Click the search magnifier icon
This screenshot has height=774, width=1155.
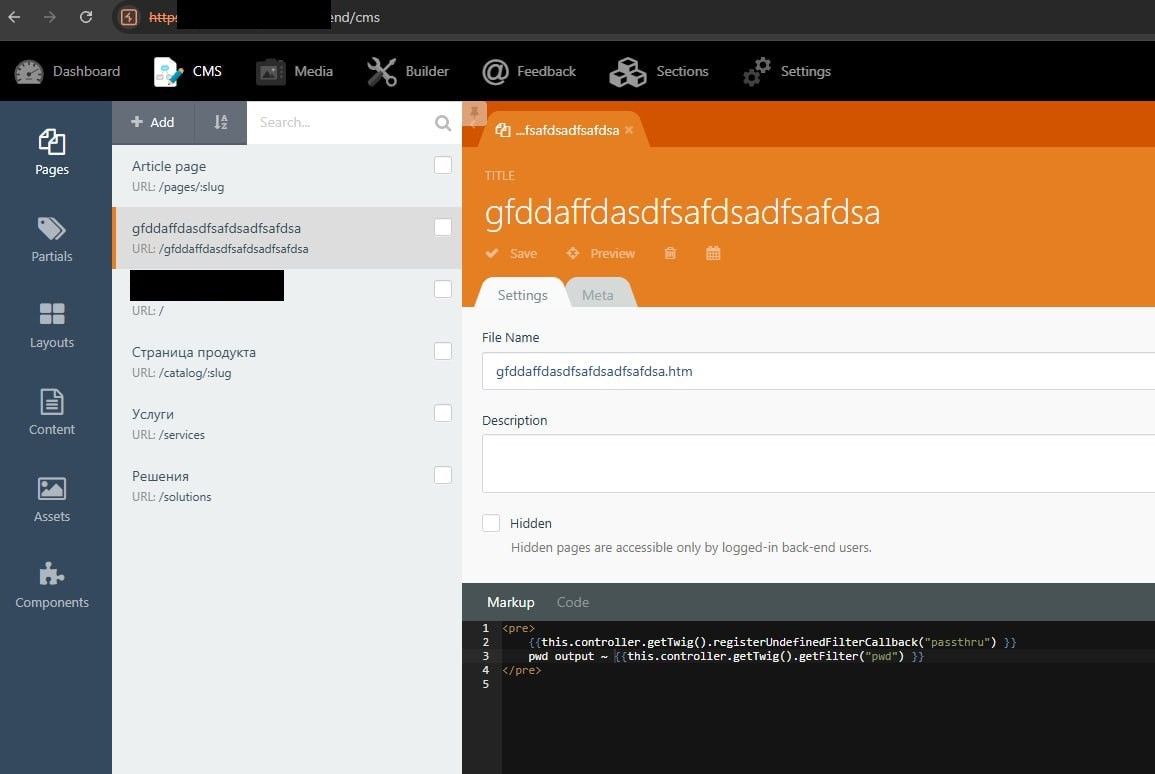(x=443, y=123)
